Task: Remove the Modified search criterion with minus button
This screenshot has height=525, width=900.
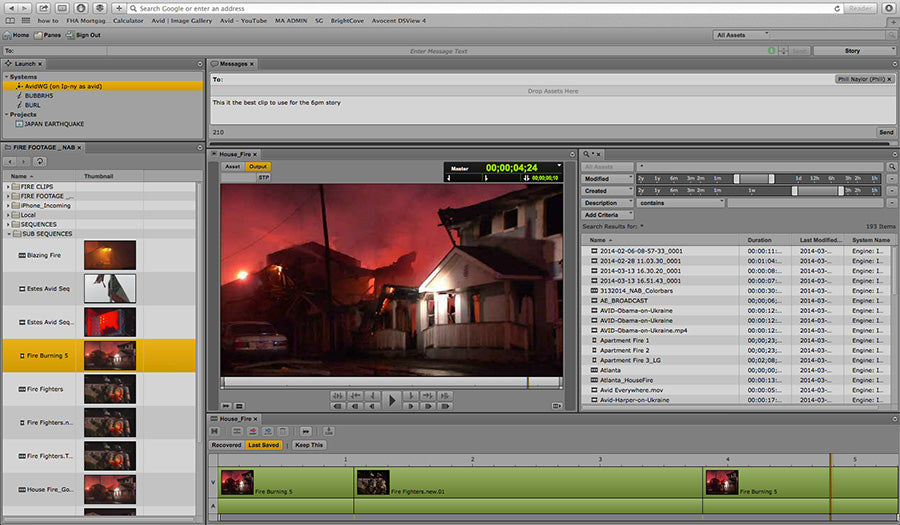Action: pos(891,179)
